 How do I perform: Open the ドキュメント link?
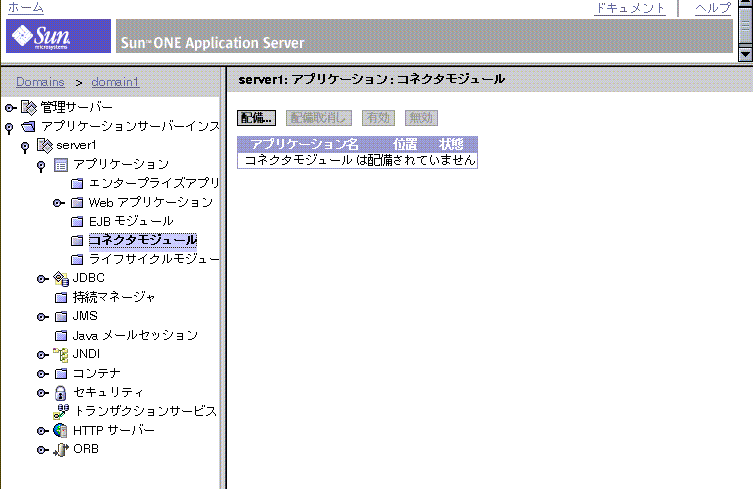coord(630,8)
